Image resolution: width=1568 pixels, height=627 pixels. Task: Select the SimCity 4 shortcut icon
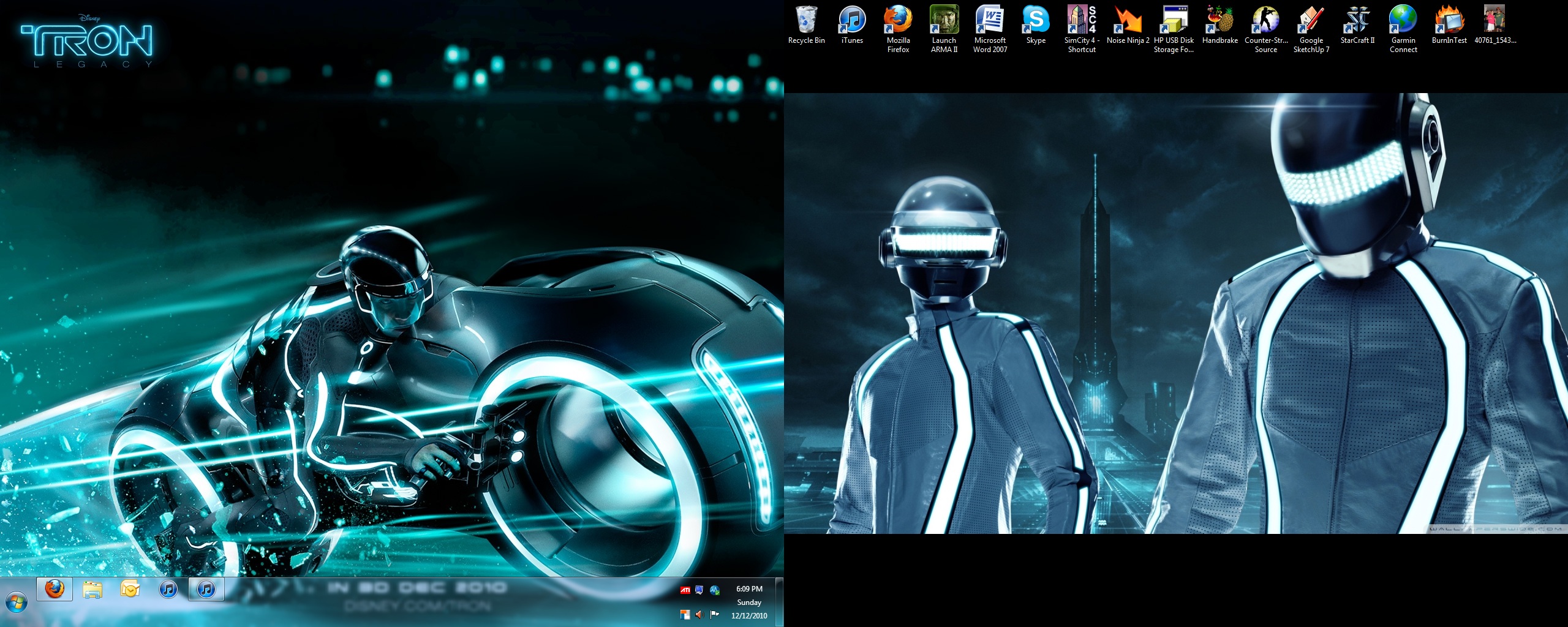(1082, 29)
